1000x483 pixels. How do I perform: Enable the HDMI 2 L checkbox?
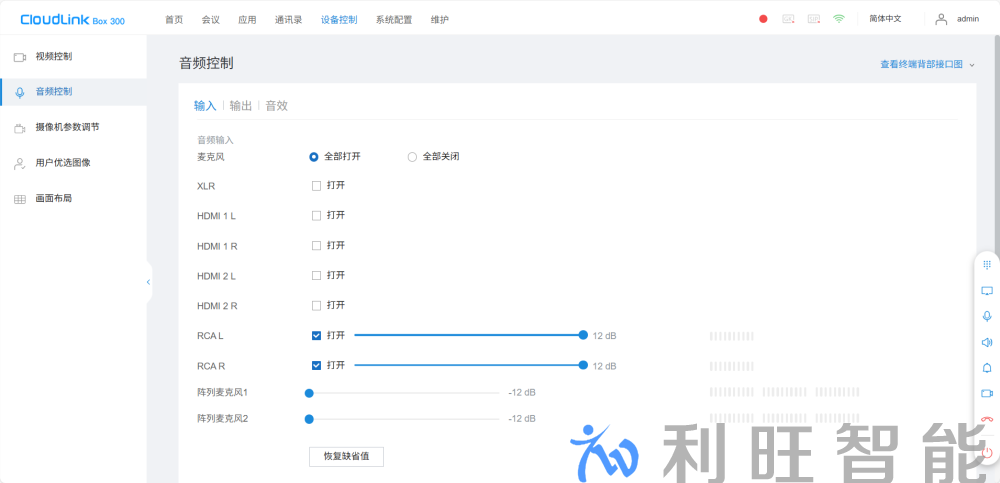point(316,276)
